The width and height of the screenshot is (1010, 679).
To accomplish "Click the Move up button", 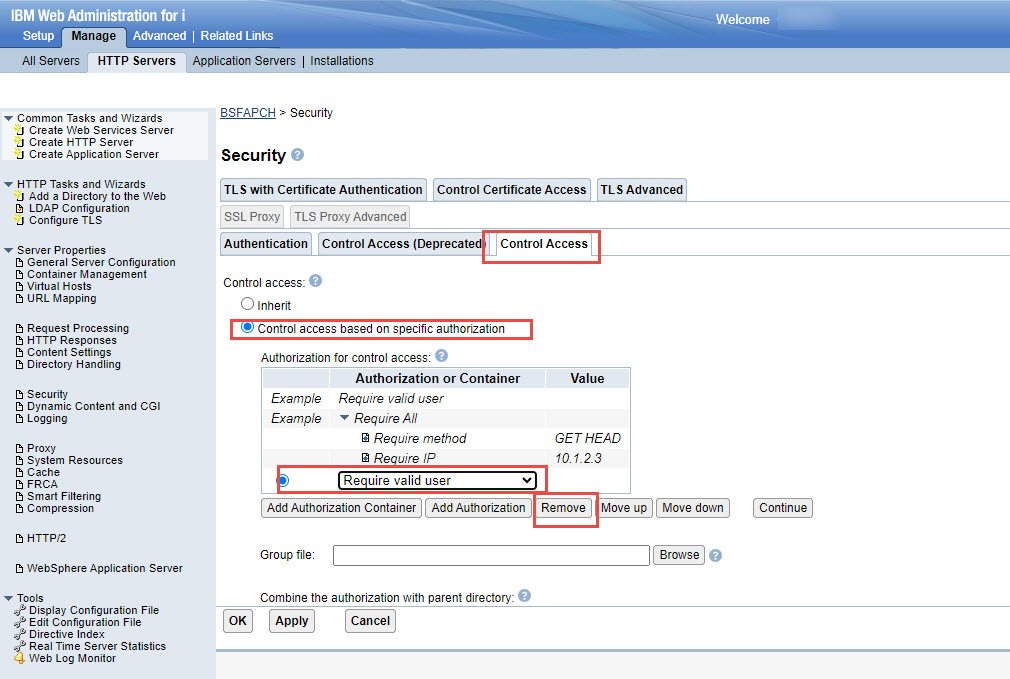I will pyautogui.click(x=624, y=508).
